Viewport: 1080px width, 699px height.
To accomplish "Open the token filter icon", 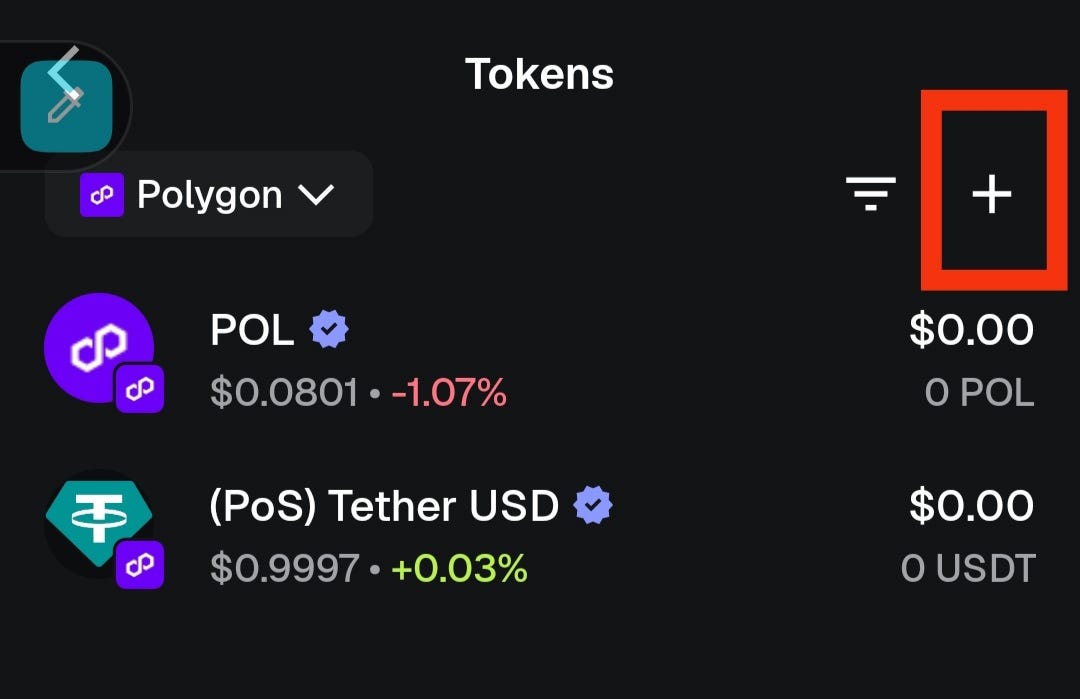I will tap(871, 194).
